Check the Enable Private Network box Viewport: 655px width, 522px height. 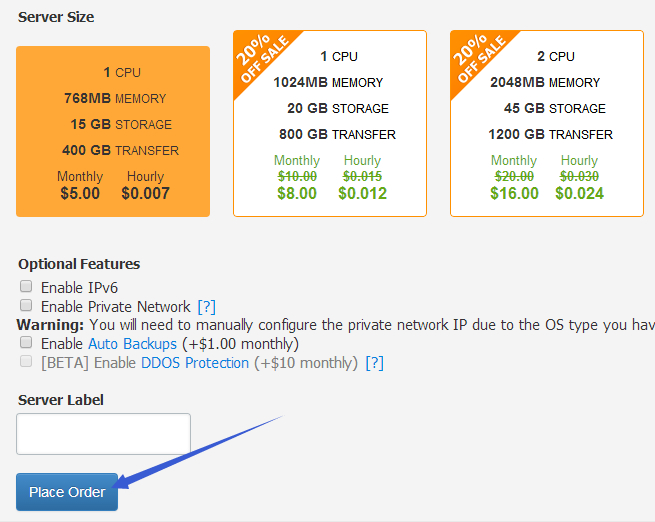27,306
